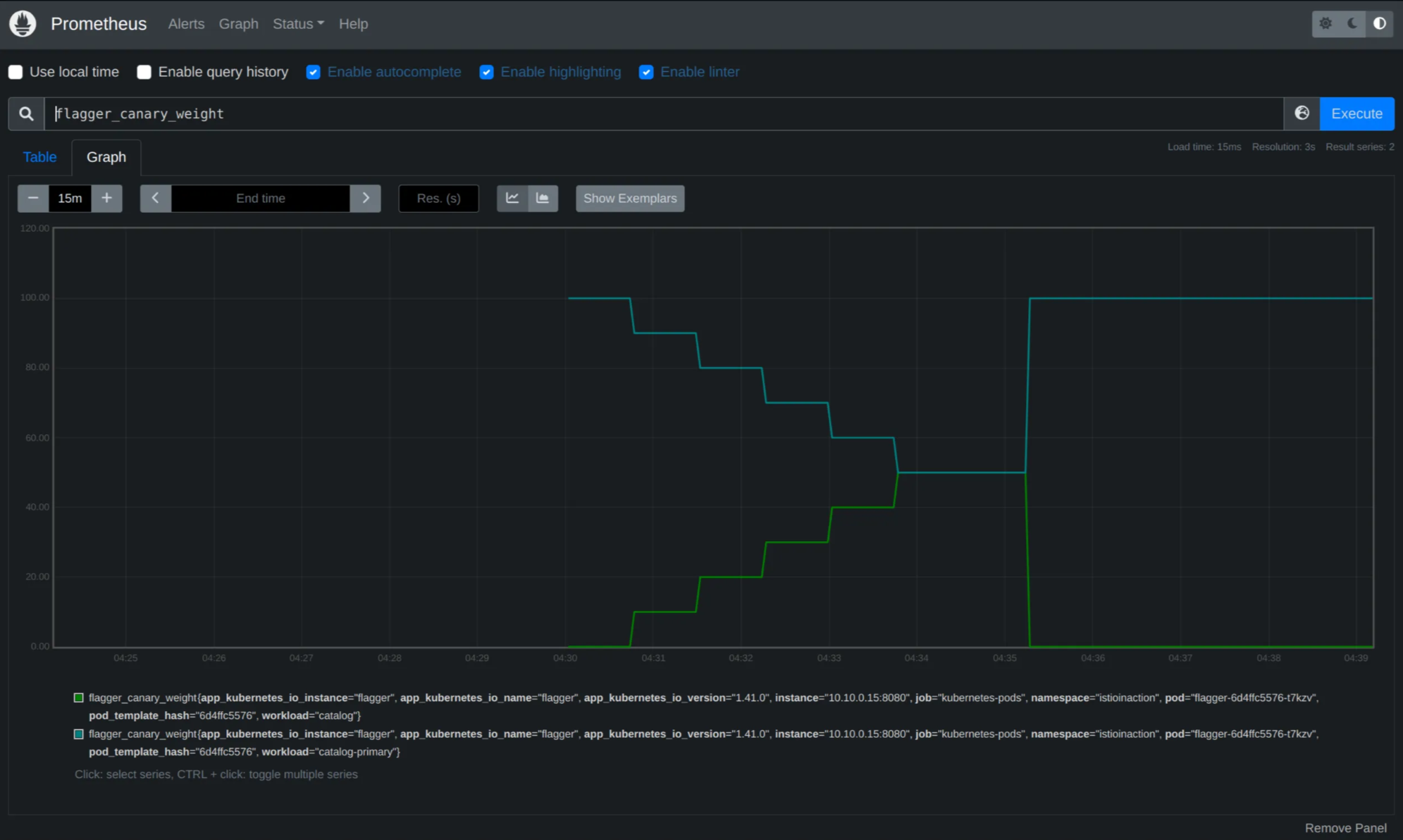Click teal swatch for catalog-primary series

coord(79,734)
